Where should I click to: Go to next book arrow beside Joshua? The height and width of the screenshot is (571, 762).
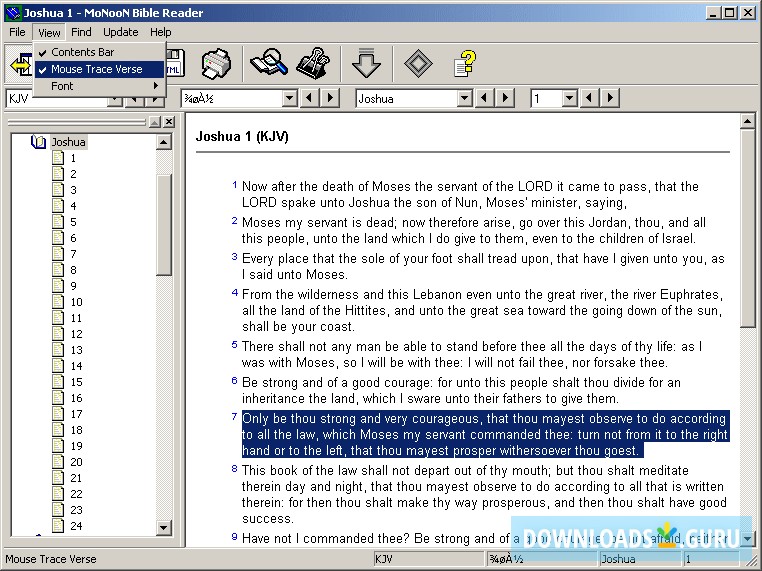pyautogui.click(x=505, y=98)
